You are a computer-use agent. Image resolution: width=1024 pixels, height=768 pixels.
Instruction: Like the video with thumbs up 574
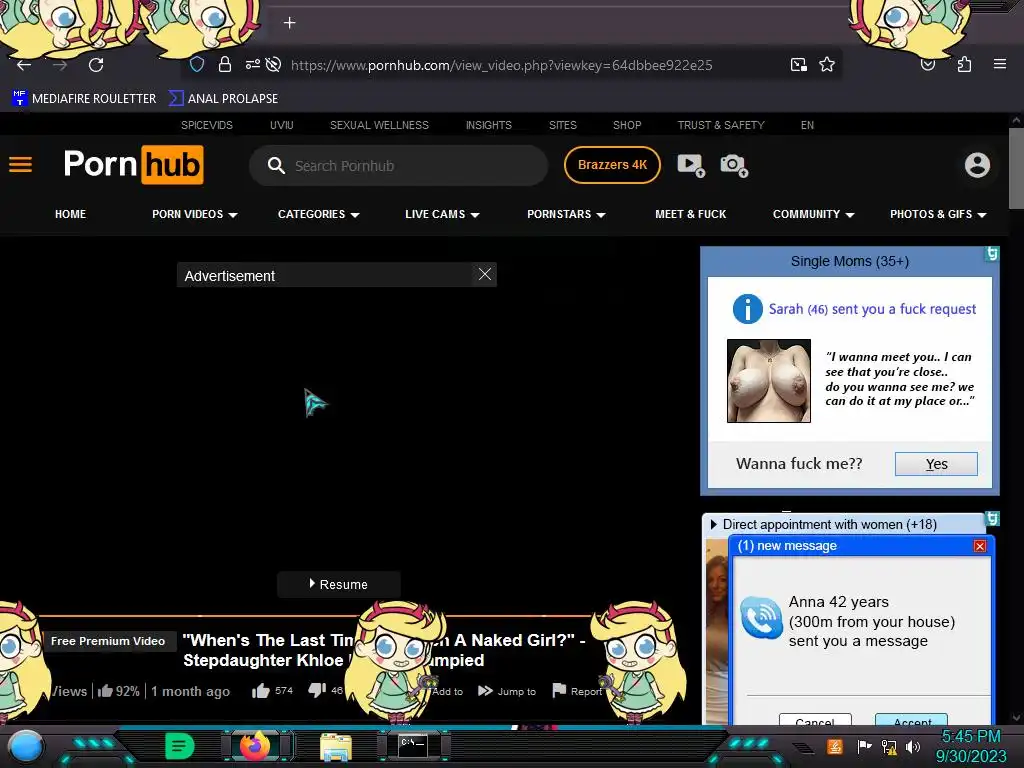tap(261, 691)
